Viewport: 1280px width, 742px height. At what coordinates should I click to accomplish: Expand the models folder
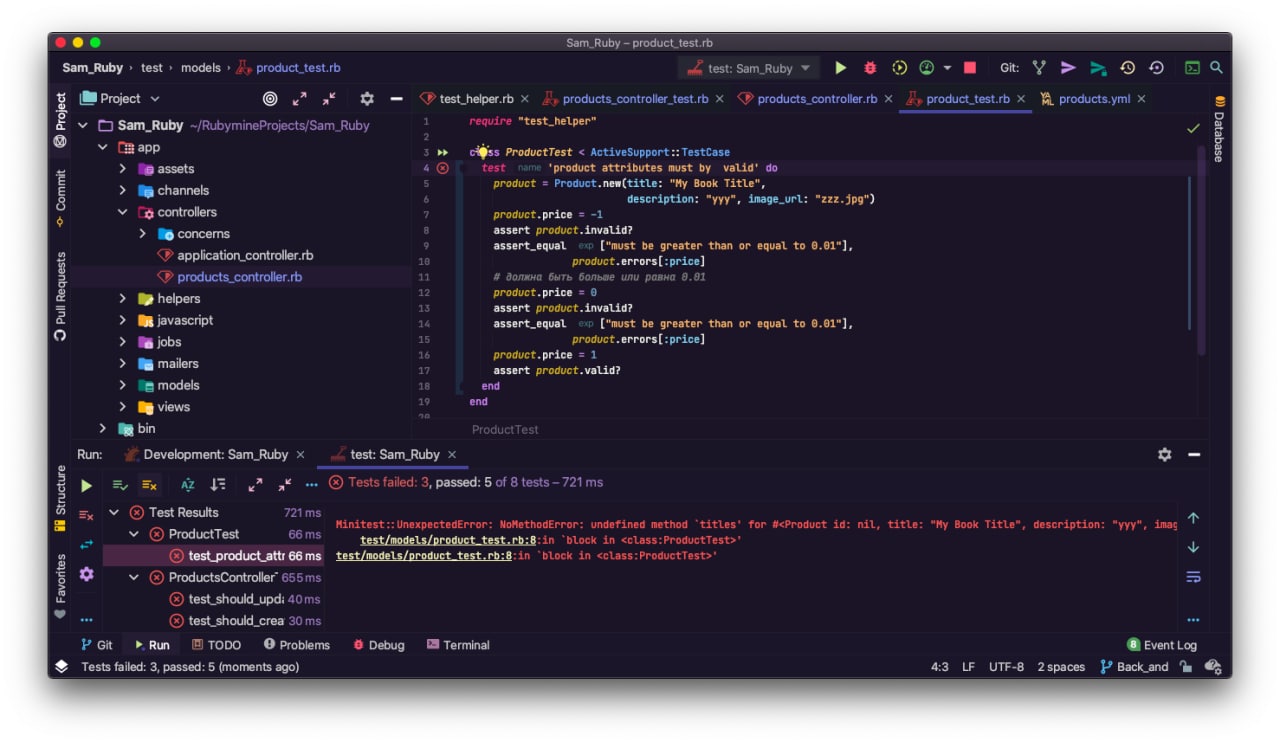click(x=123, y=385)
